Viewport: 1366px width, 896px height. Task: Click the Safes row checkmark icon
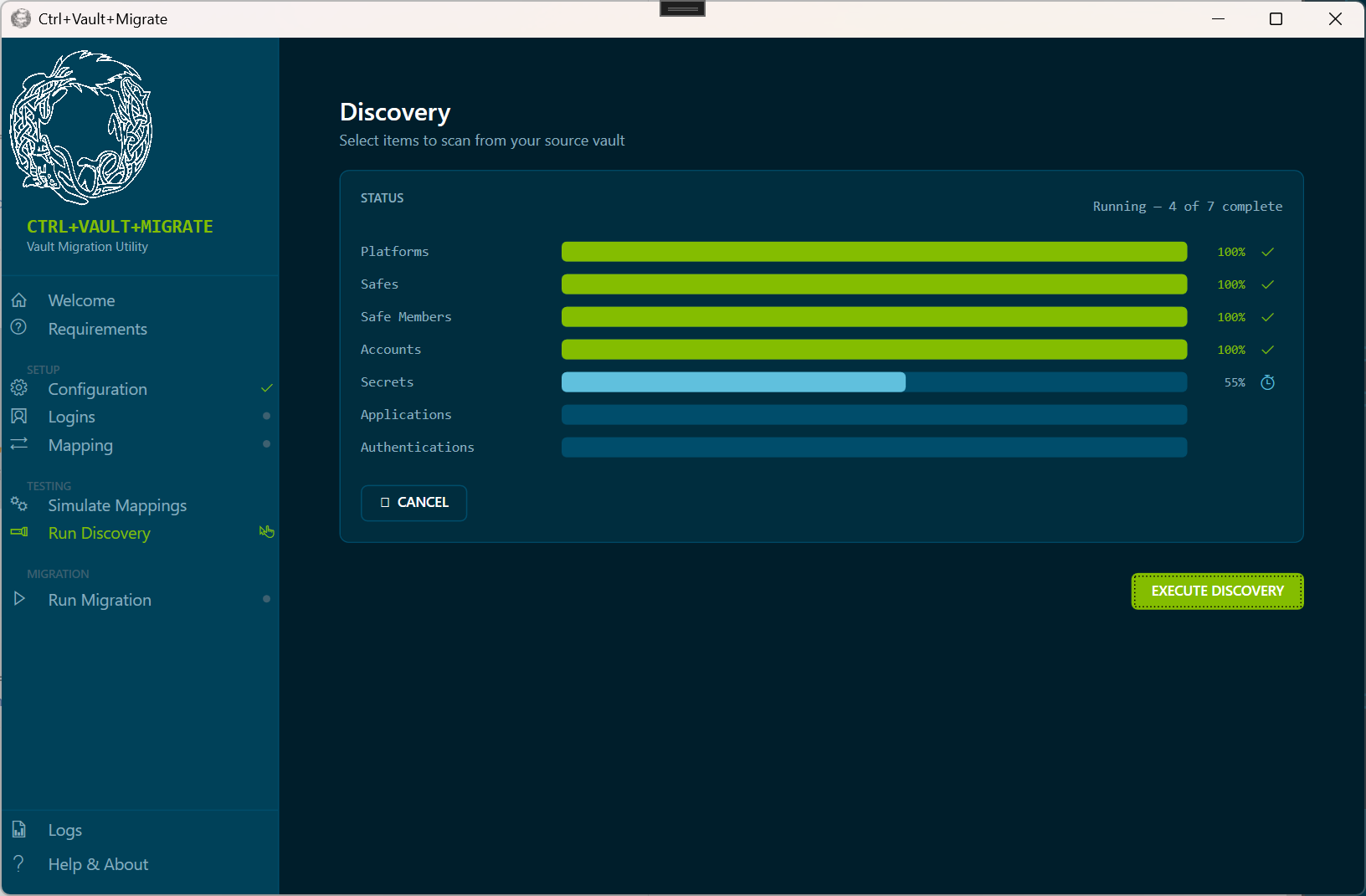pos(1268,284)
